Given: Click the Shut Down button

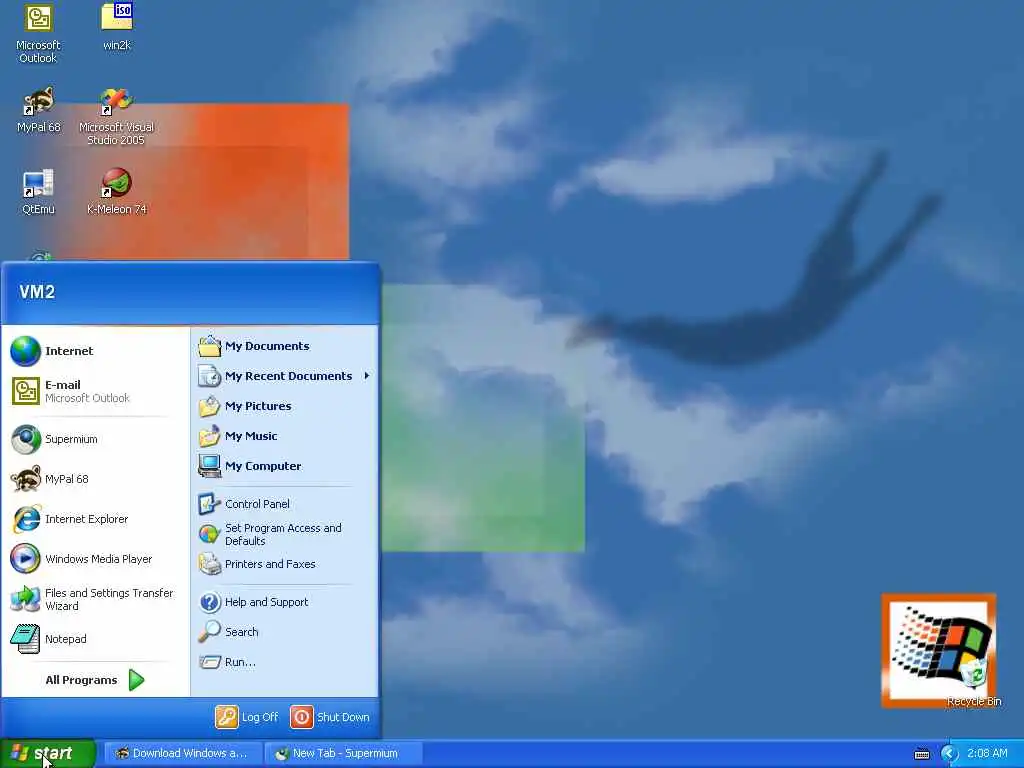Looking at the screenshot, I should tap(330, 717).
